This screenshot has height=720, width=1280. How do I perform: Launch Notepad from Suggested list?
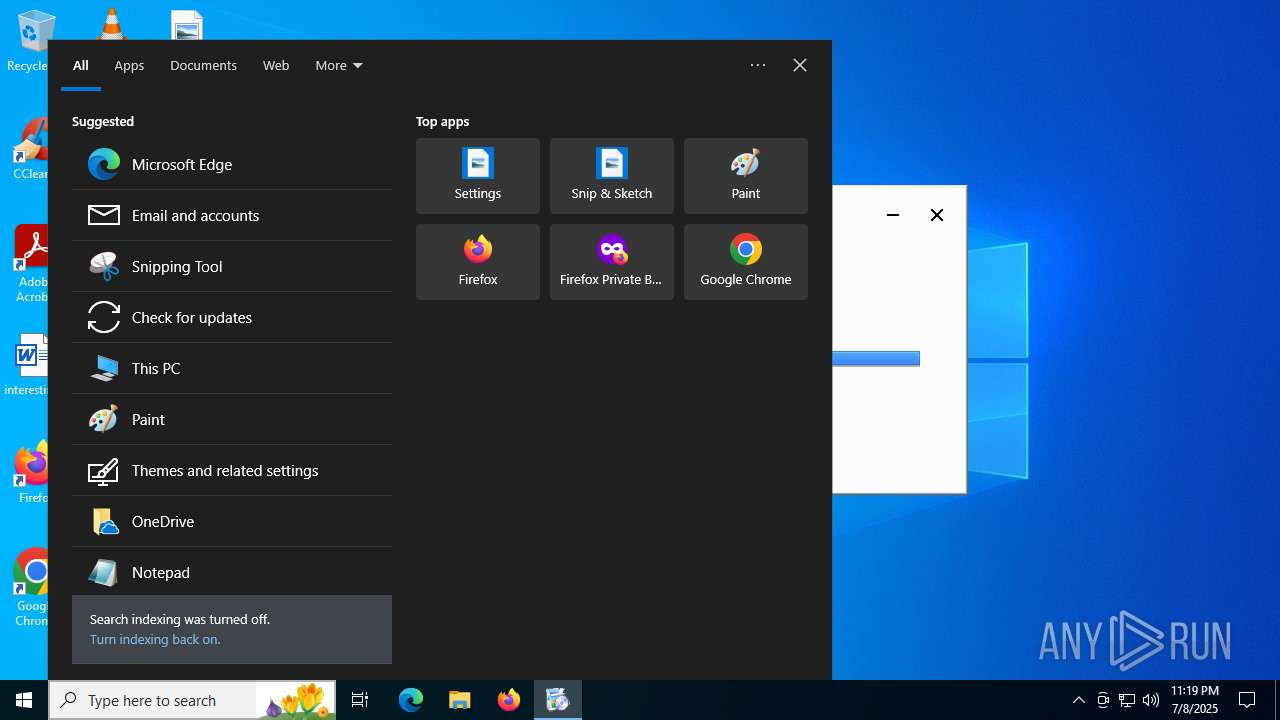click(x=232, y=572)
